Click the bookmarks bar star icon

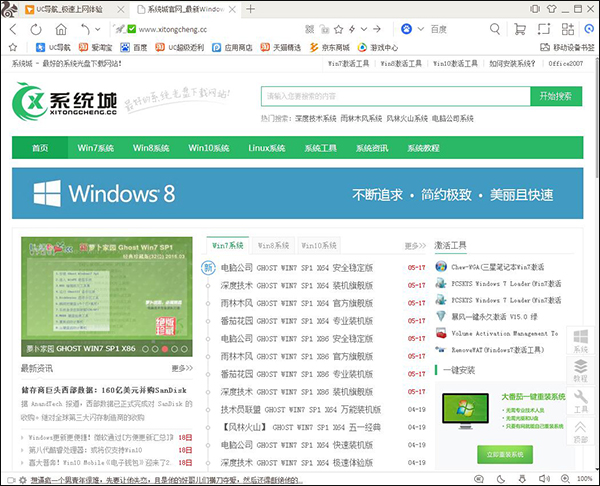pyautogui.click(x=13, y=47)
